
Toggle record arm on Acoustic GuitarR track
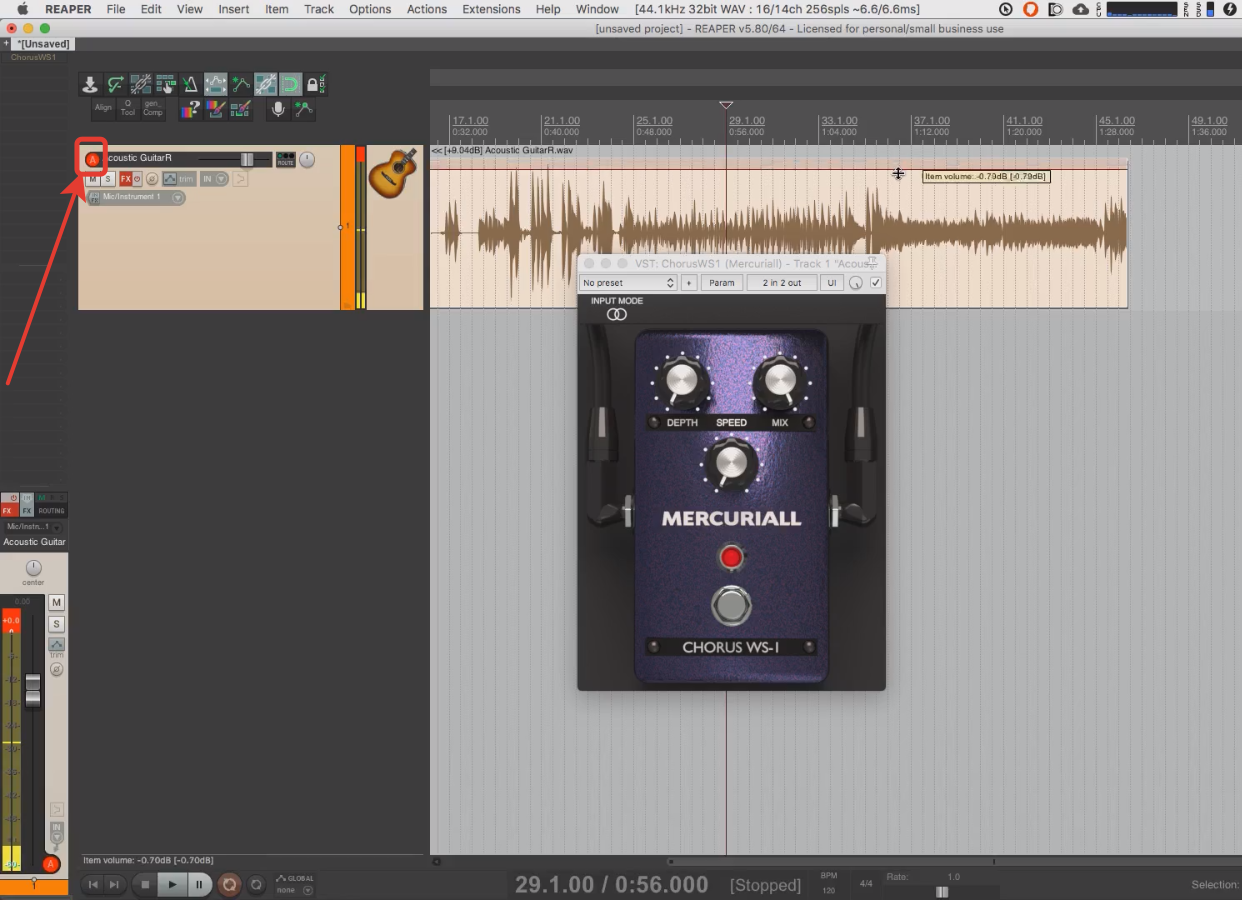click(93, 159)
